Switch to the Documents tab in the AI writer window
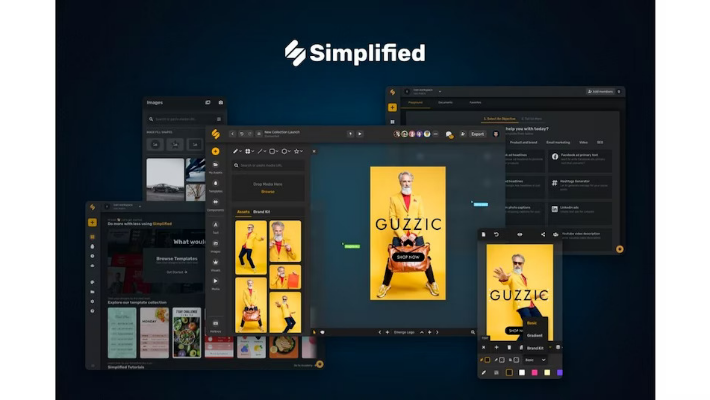The height and width of the screenshot is (400, 710). [445, 103]
